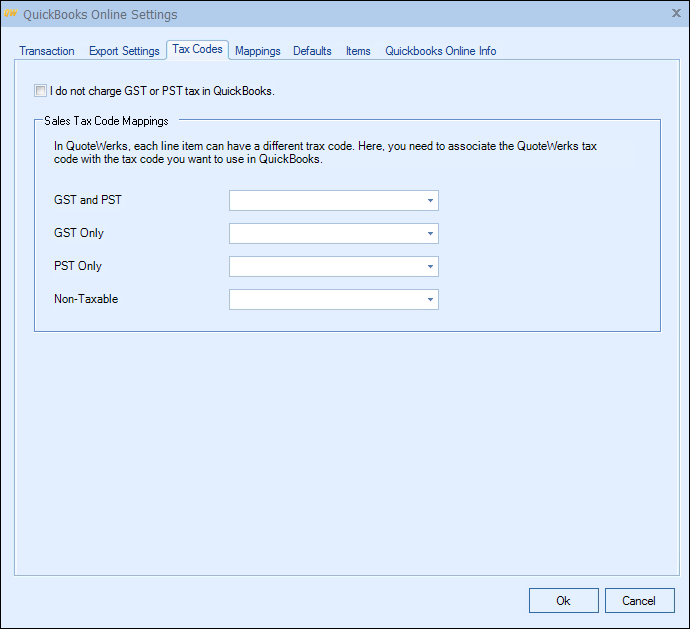
Task: Close the QuickBooks Online Settings dialog
Action: tap(676, 13)
